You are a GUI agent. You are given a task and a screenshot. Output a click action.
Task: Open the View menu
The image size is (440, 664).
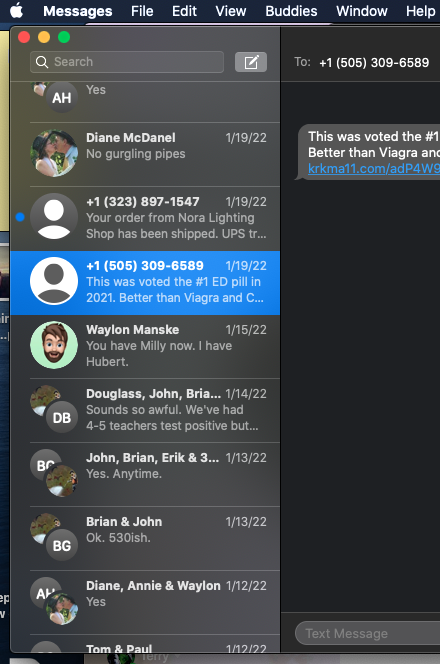pyautogui.click(x=231, y=11)
